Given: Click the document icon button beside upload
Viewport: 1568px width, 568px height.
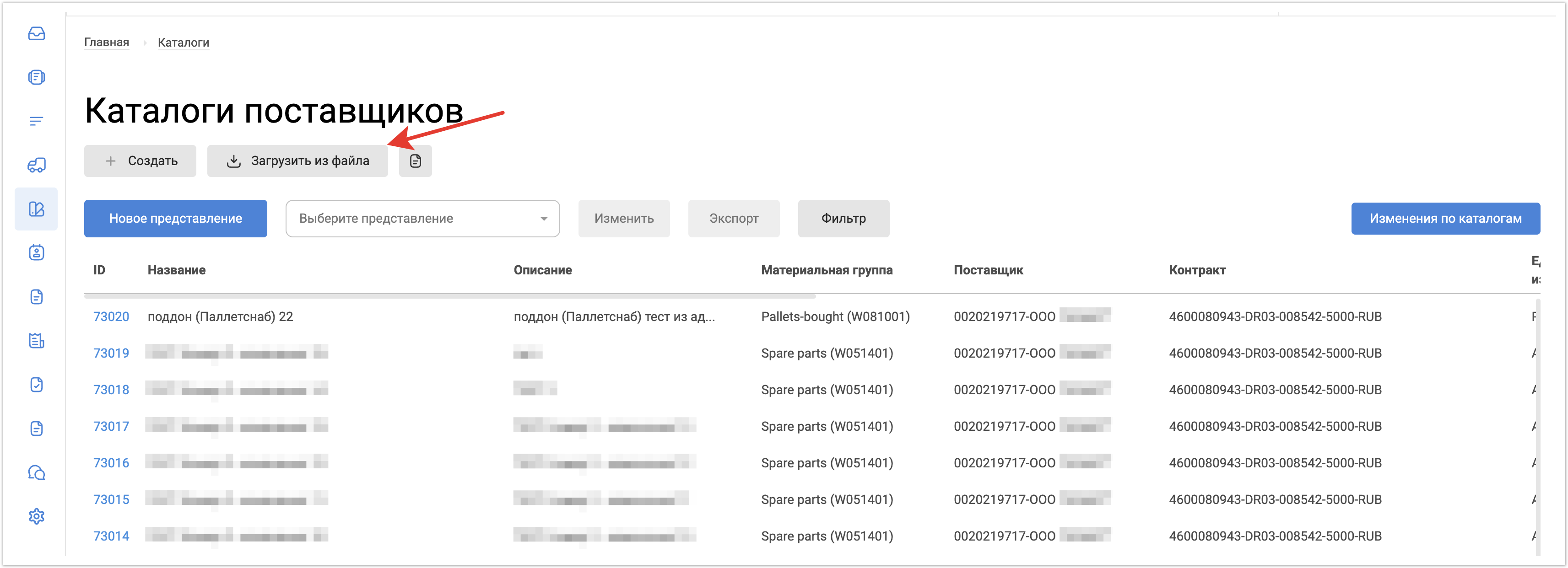Looking at the screenshot, I should click(415, 161).
